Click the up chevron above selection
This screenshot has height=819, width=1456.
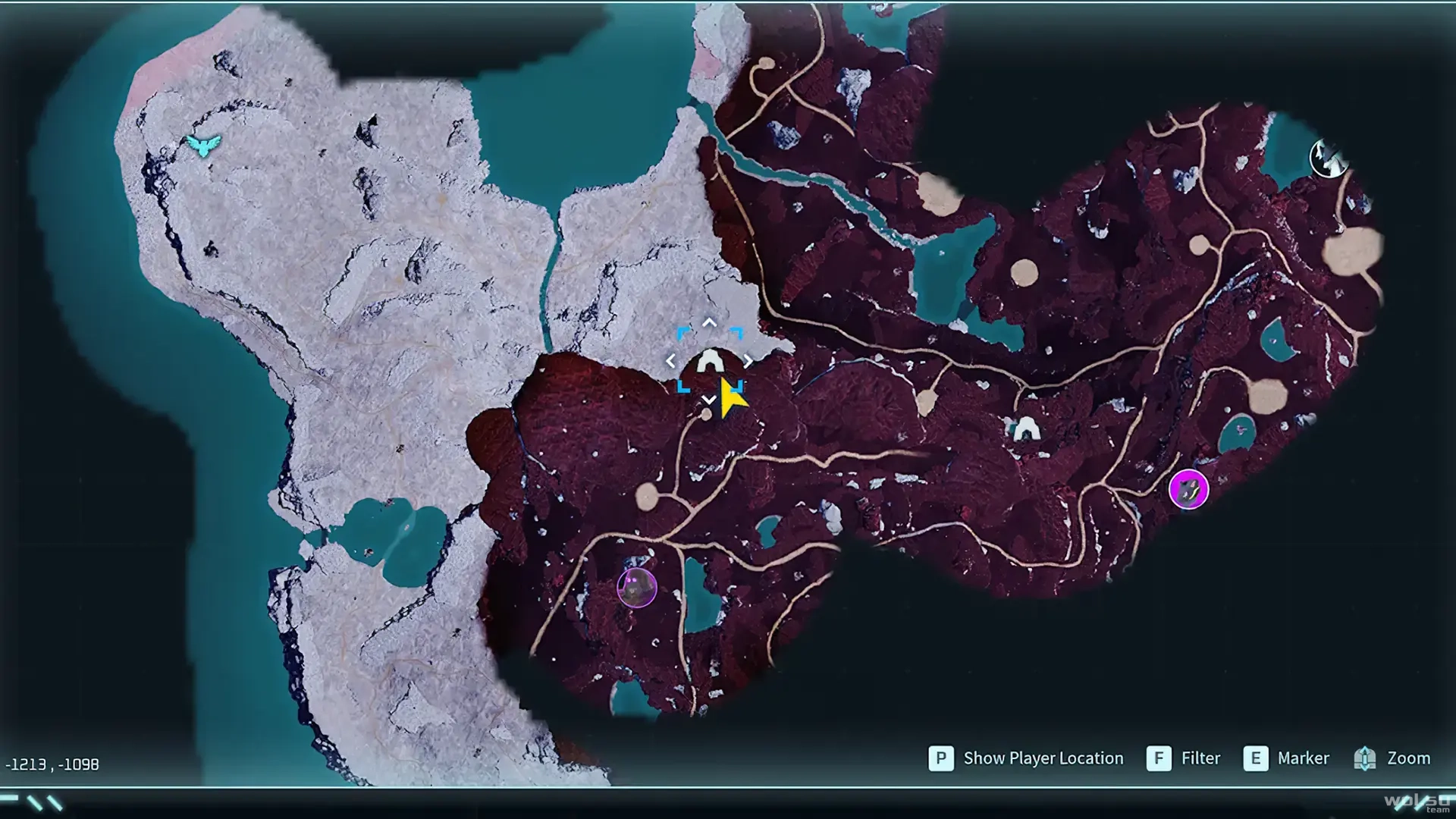(709, 323)
